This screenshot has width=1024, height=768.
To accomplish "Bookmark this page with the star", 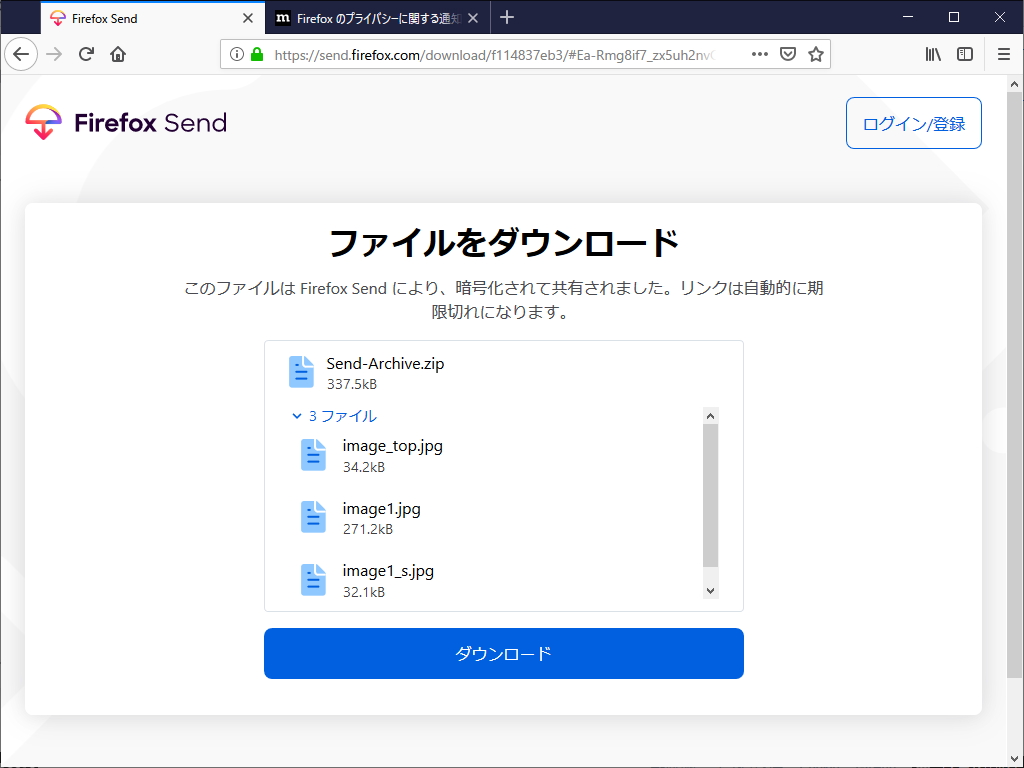I will (x=816, y=54).
